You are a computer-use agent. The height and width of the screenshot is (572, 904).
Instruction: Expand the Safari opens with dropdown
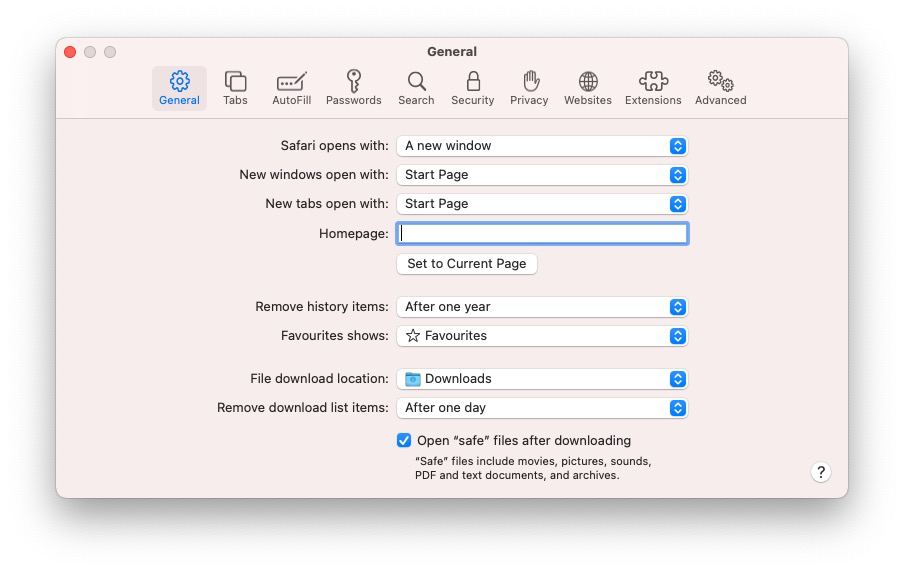point(542,146)
